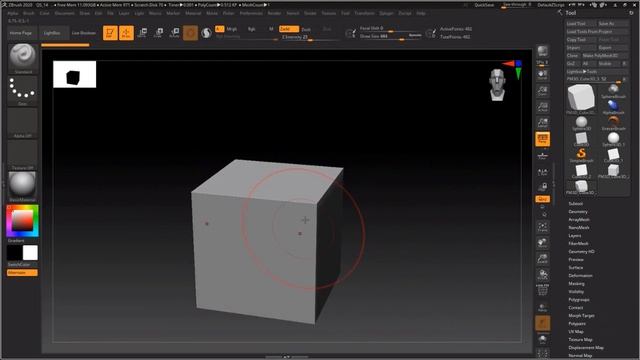Viewport: 640px width, 360px height.
Task: Open the BasicMaterial selector
Action: [x=22, y=187]
